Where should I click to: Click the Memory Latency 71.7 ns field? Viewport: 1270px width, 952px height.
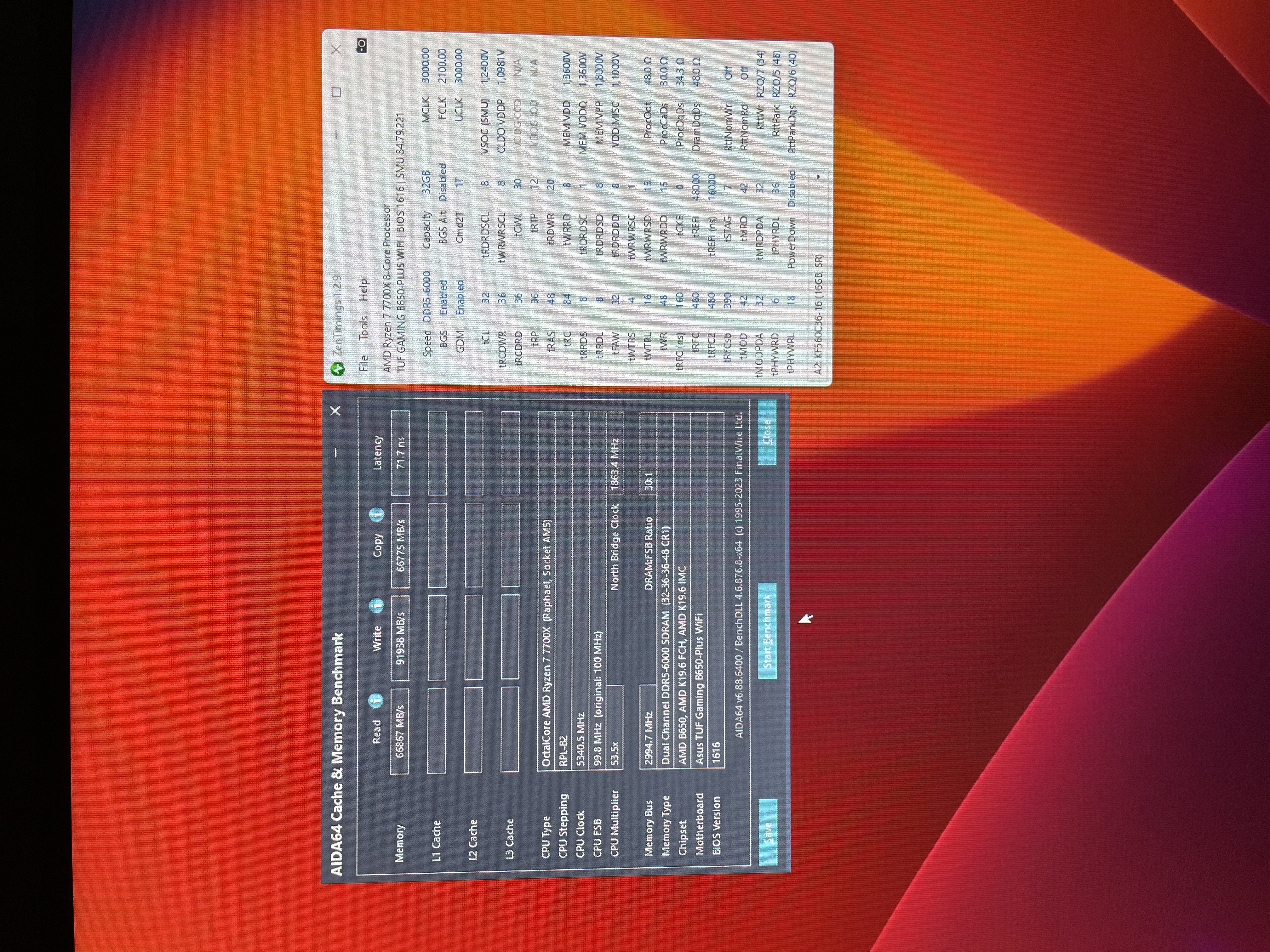tap(400, 453)
